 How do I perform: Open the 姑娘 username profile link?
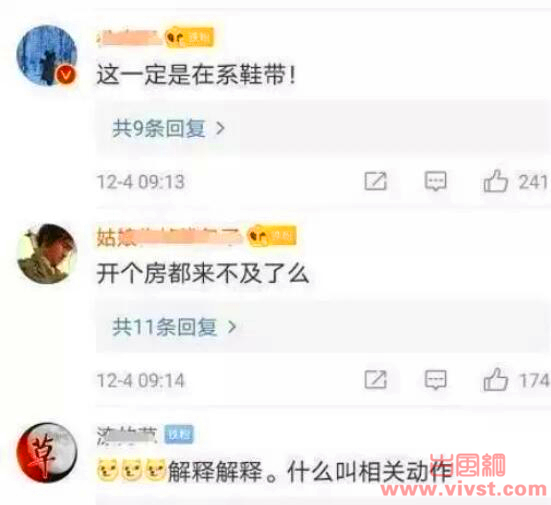[170, 237]
